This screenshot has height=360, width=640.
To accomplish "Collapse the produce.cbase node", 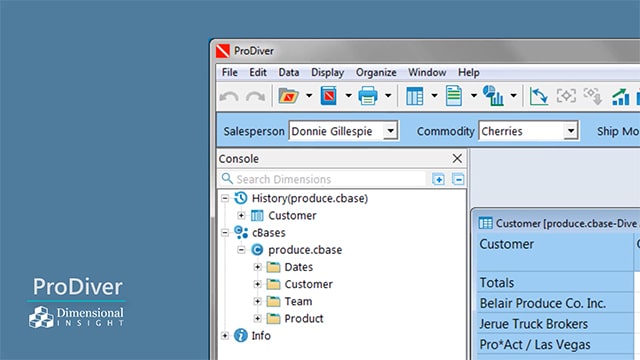I will tap(241, 250).
